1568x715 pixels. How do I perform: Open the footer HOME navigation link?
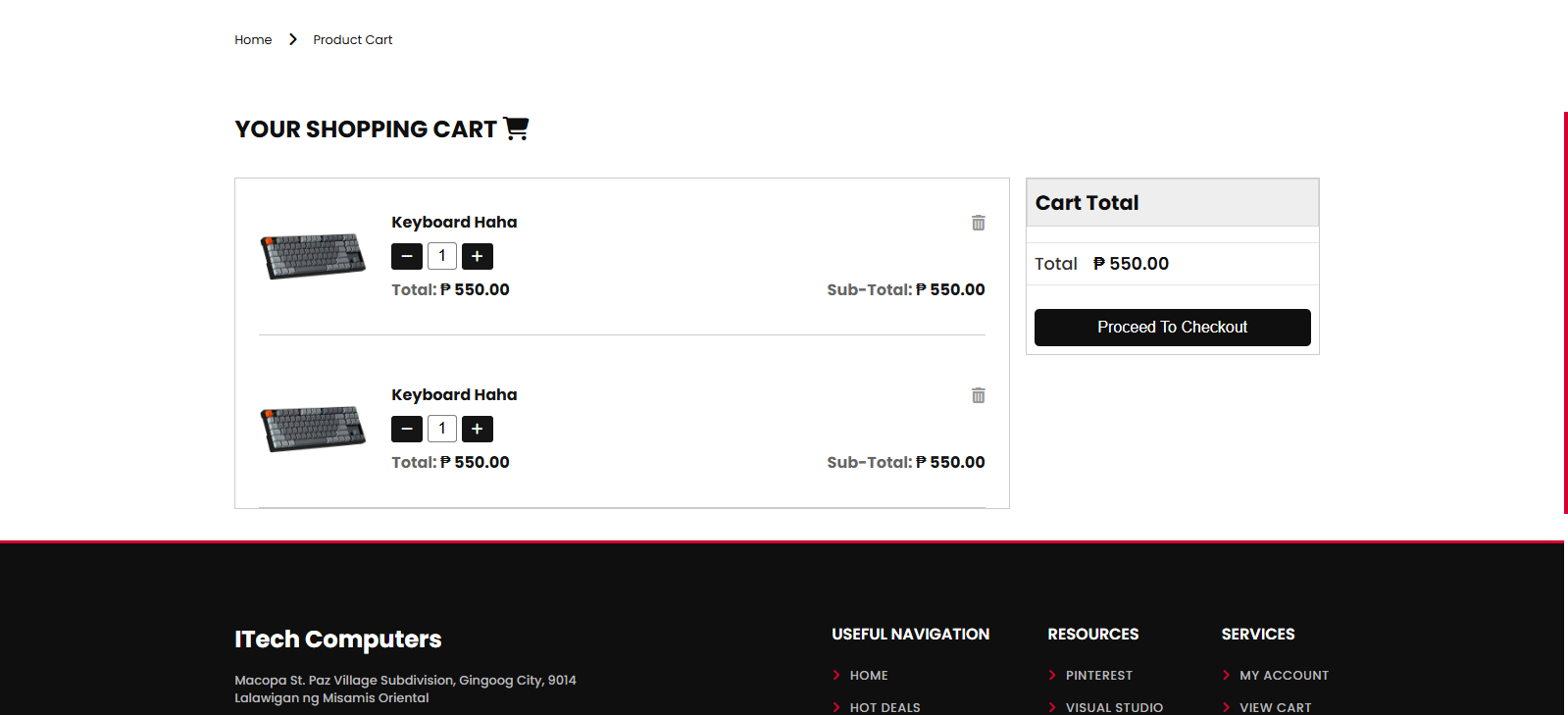coord(869,676)
